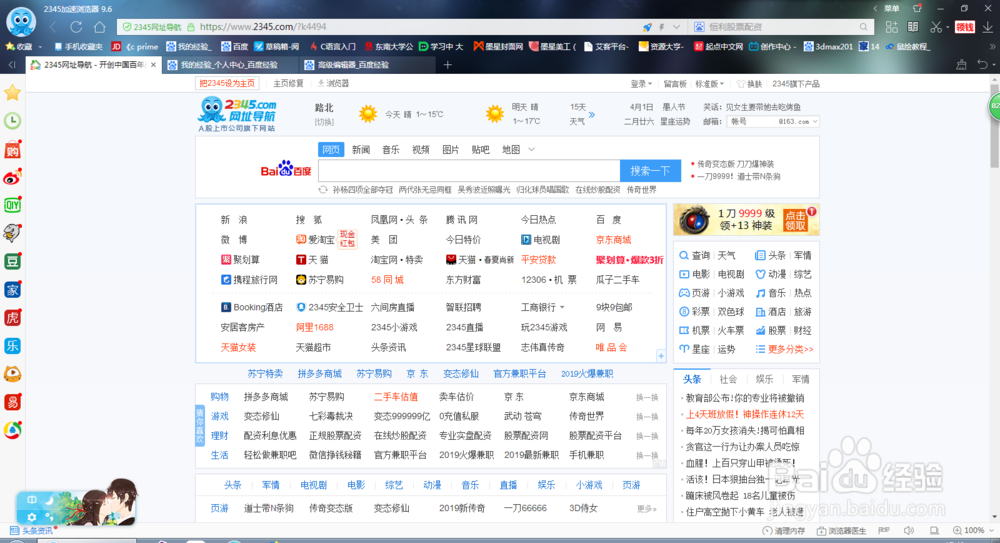This screenshot has height=543, width=1000.
Task: Open the red shopping bag sidebar icon
Action: (12, 150)
